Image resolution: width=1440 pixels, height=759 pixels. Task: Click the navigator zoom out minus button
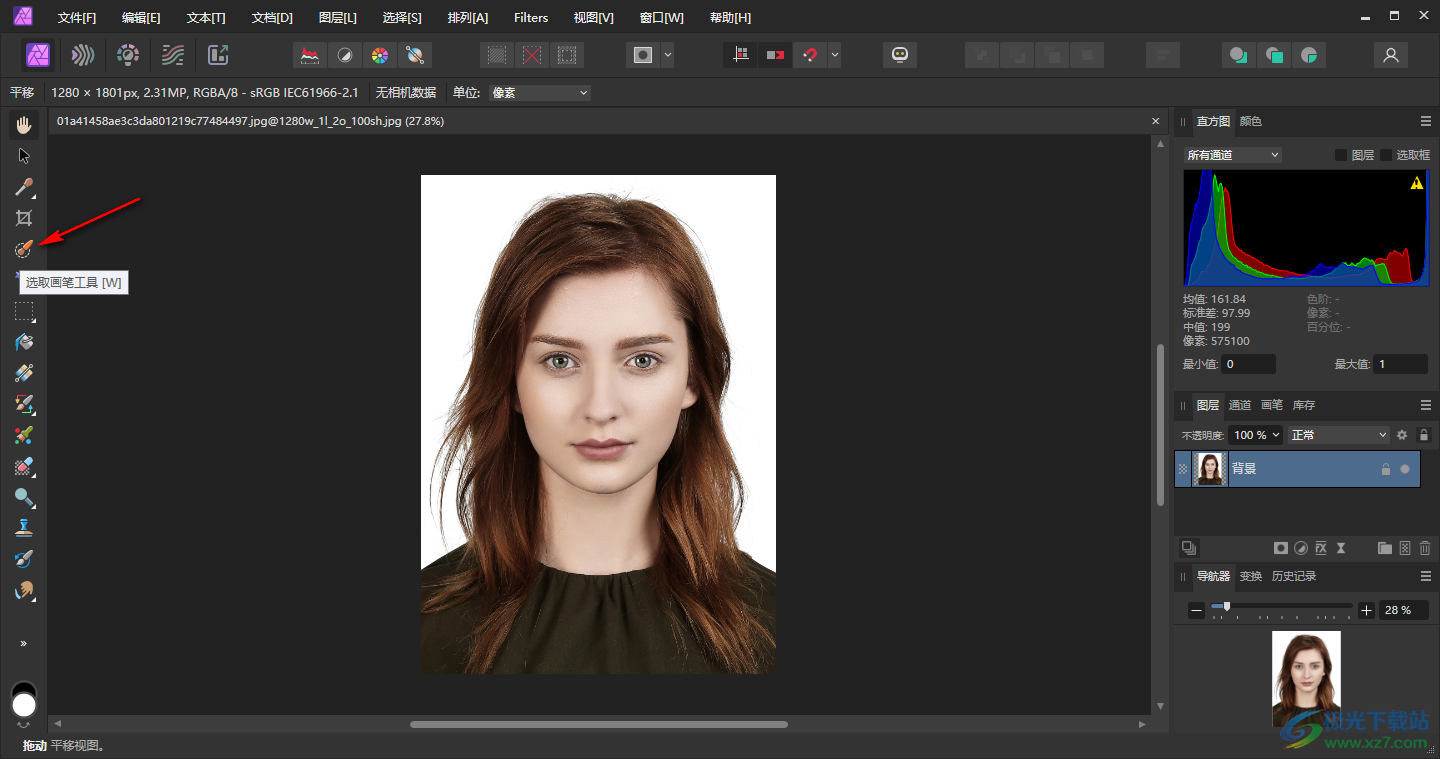coord(1196,610)
